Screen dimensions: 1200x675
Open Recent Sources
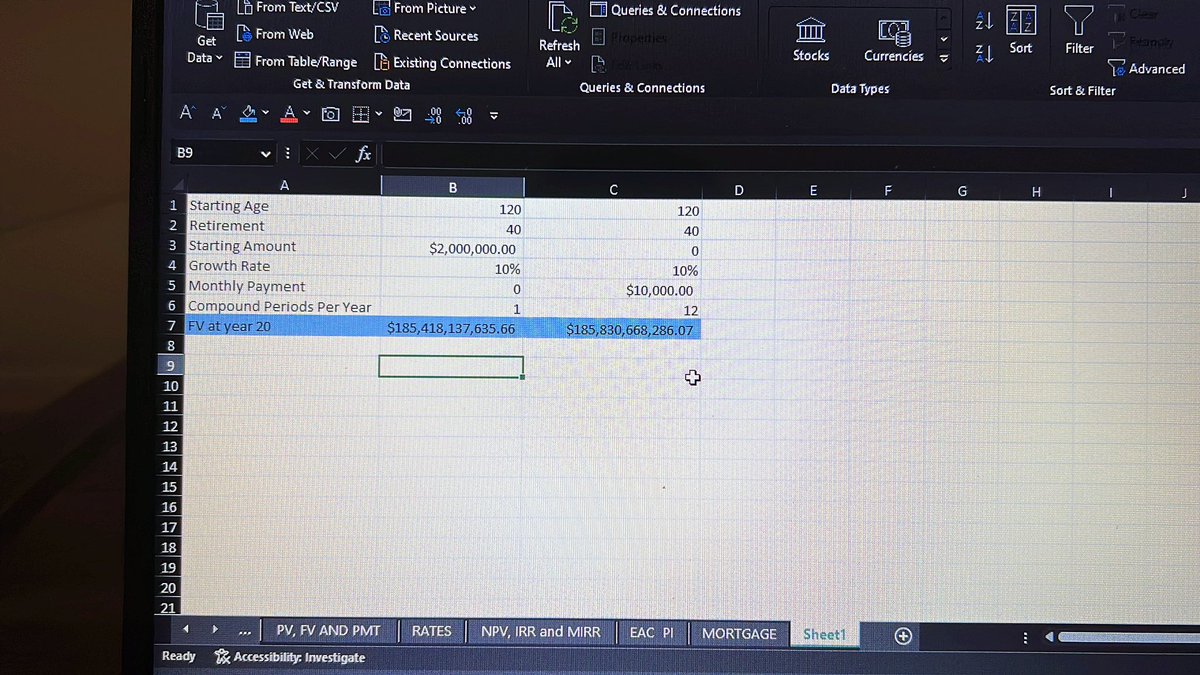click(426, 35)
